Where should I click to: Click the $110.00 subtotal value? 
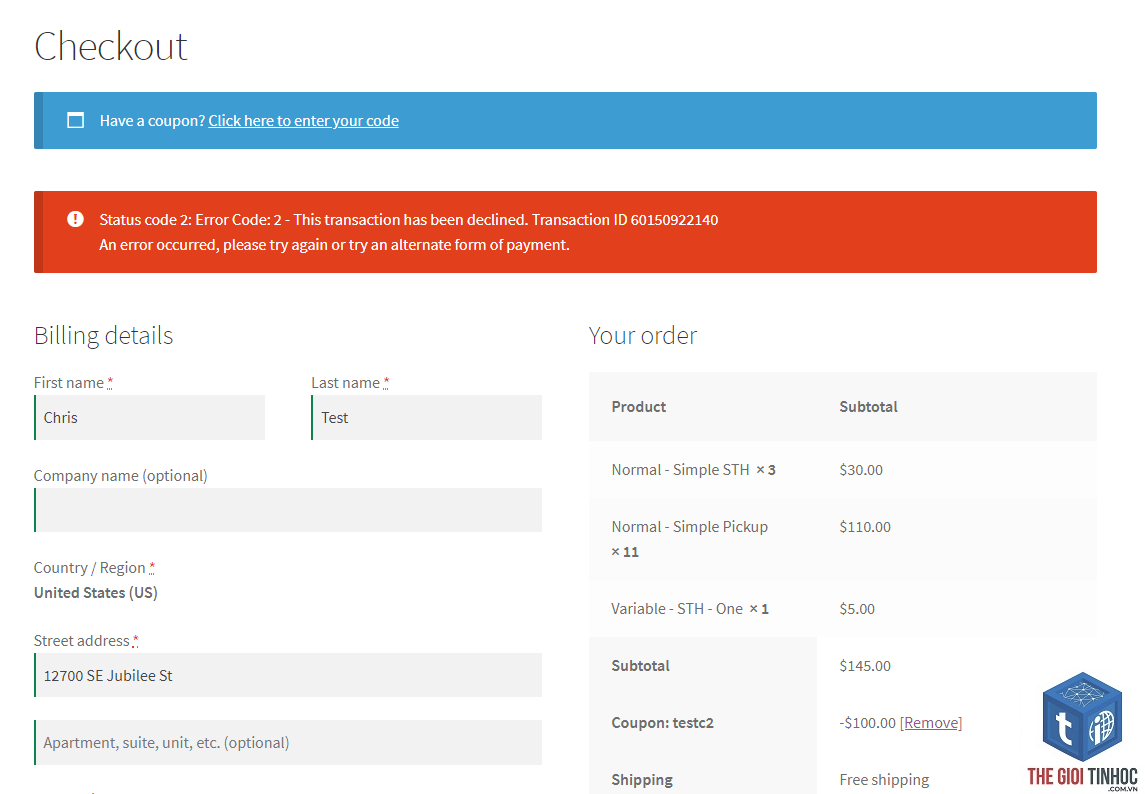865,527
